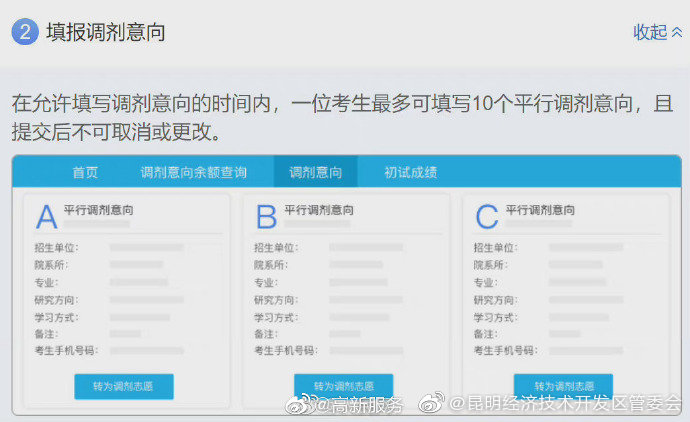Select 平行调剂意向 heading in card C
Screen dimensions: 690x422
pos(540,210)
